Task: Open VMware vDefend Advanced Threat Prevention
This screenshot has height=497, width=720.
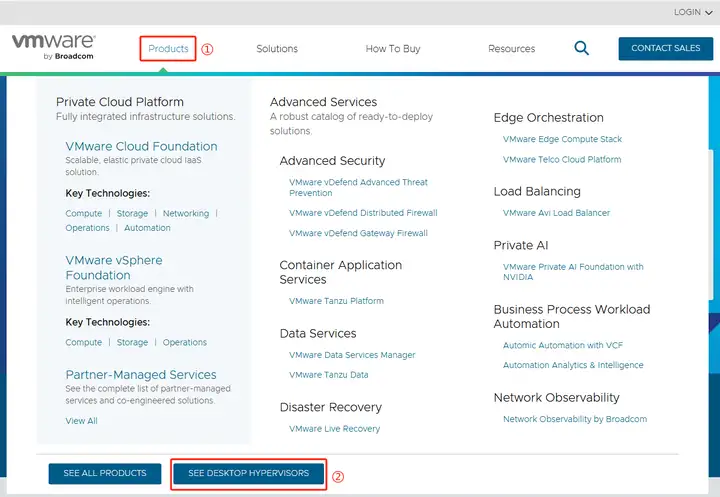Action: [358, 187]
